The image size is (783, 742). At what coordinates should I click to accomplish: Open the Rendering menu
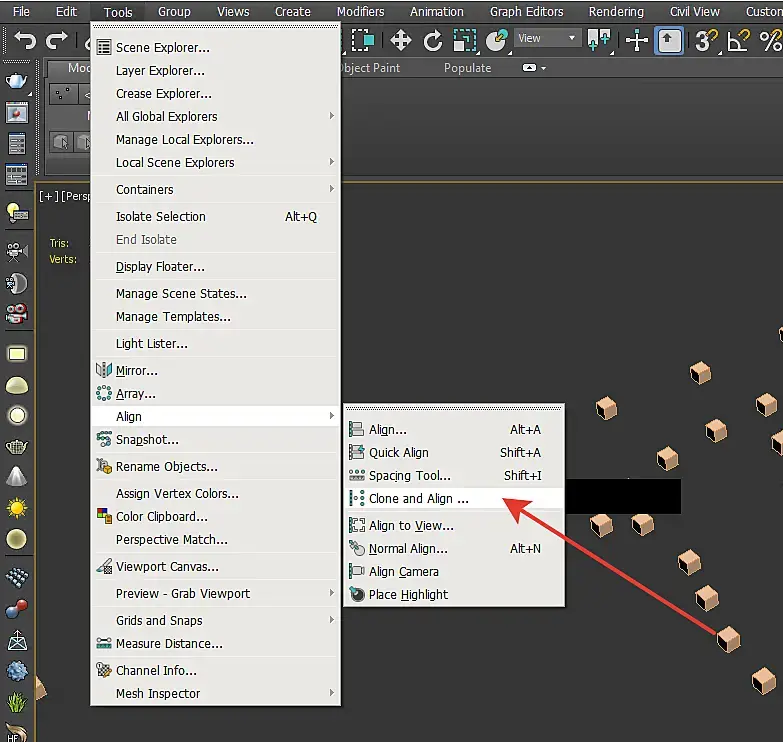tap(616, 11)
